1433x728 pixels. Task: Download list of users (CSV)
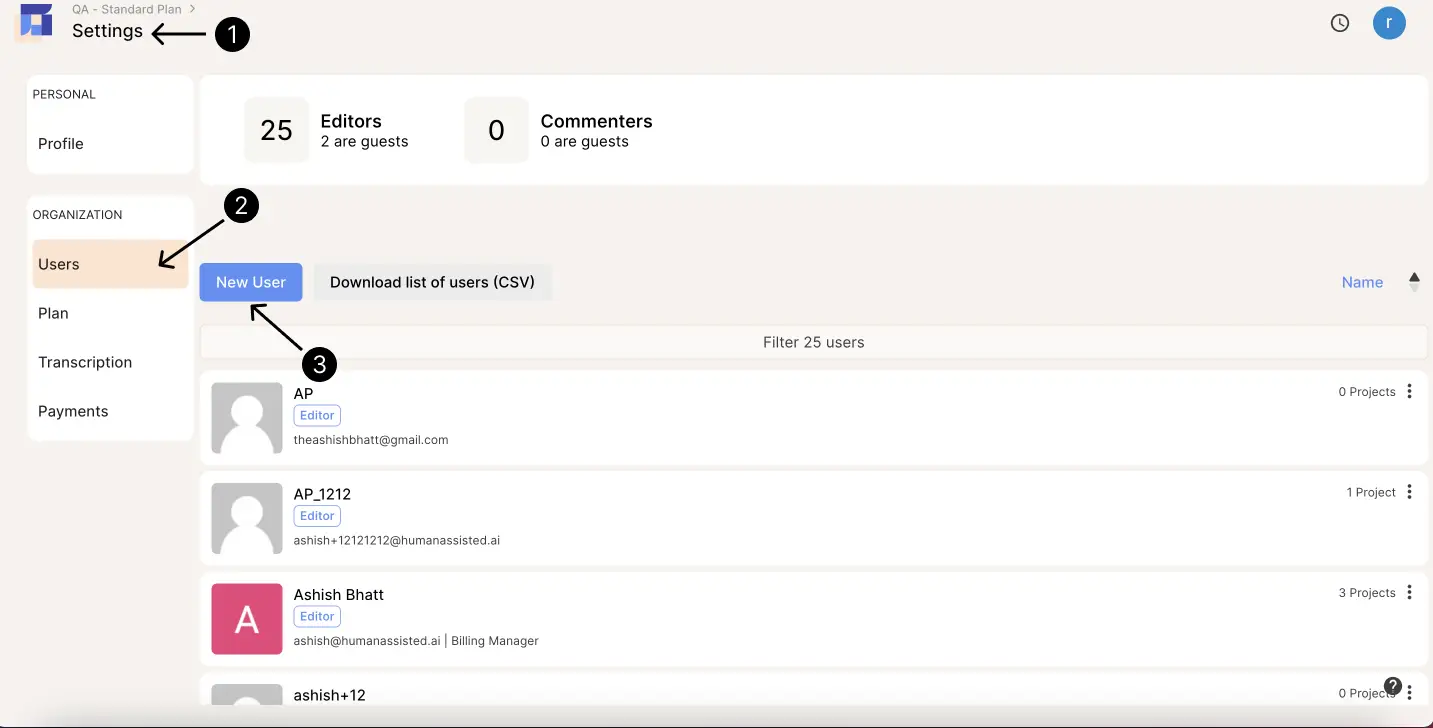(433, 282)
